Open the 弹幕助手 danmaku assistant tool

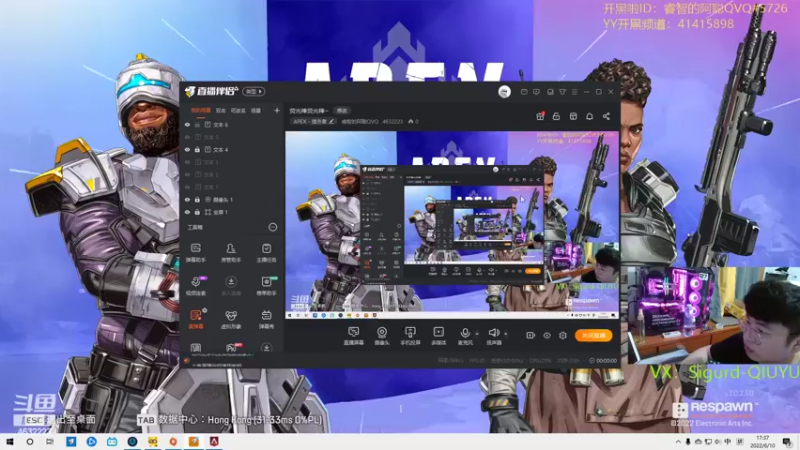tap(195, 253)
